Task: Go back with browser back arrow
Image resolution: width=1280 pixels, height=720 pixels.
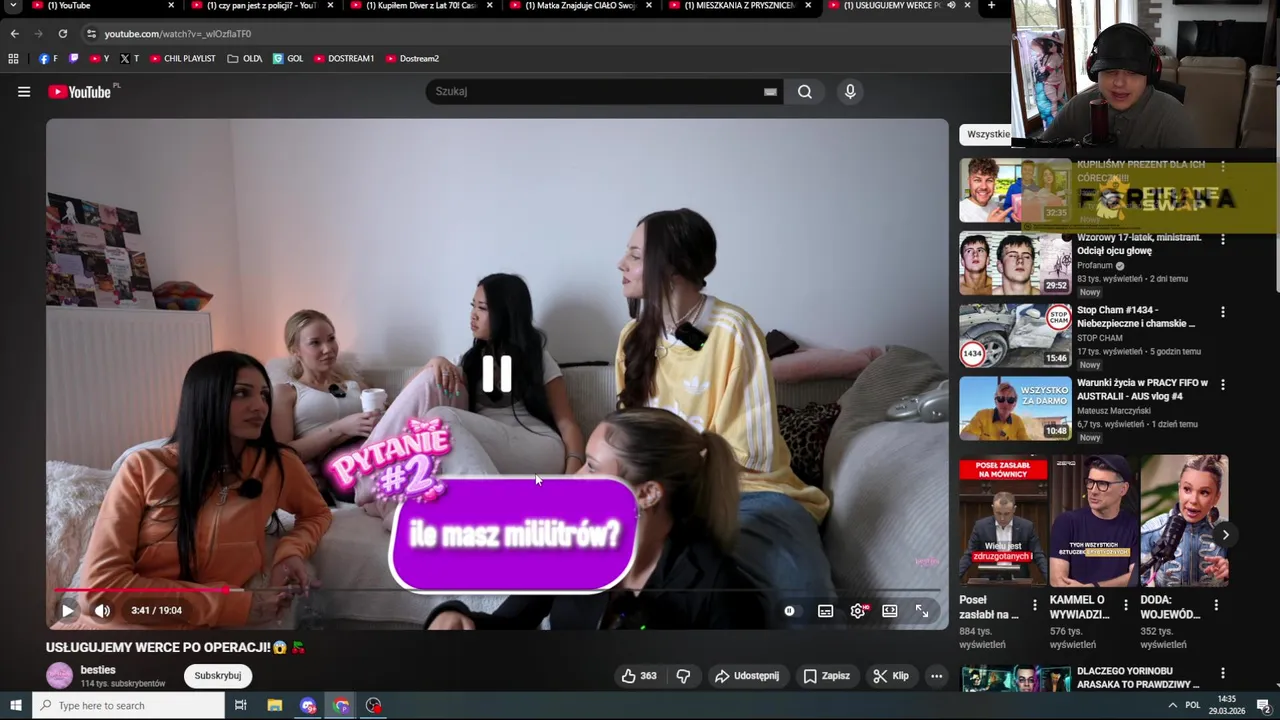Action: pos(14,34)
